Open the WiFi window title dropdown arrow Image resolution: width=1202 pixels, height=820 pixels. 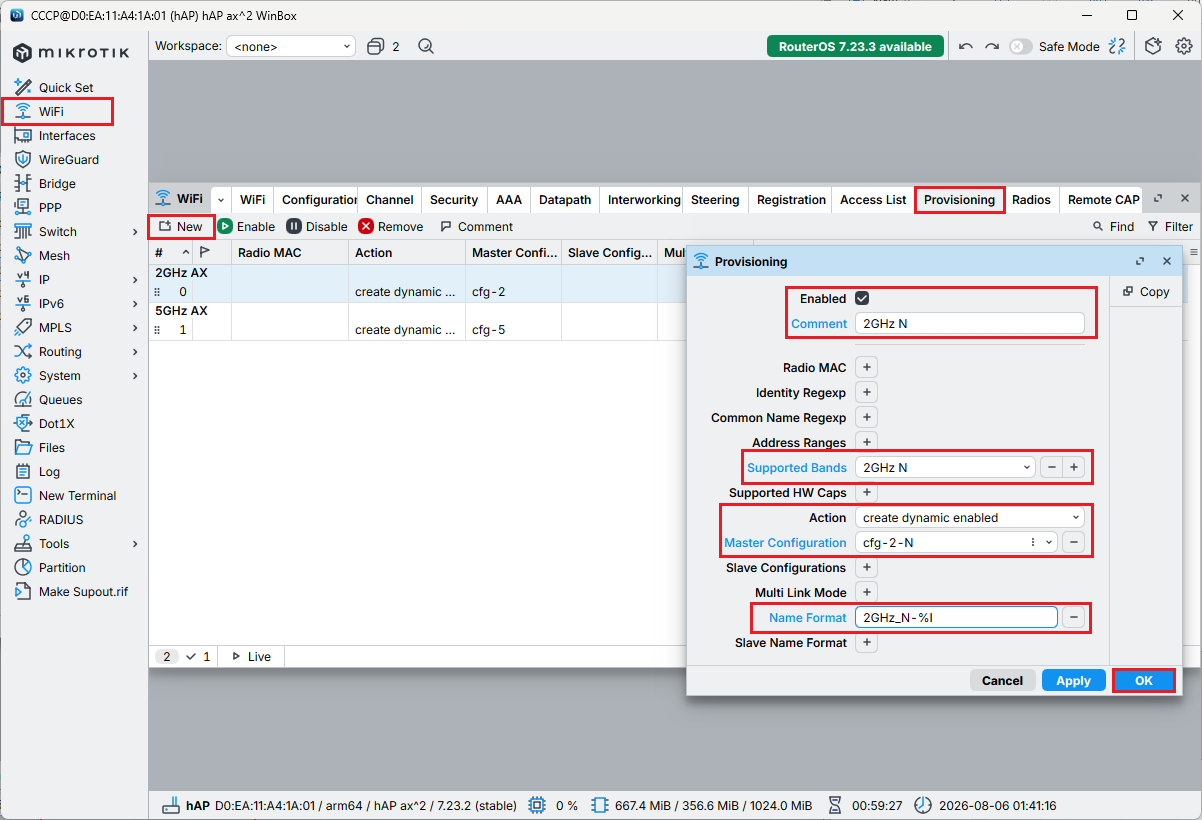(221, 200)
